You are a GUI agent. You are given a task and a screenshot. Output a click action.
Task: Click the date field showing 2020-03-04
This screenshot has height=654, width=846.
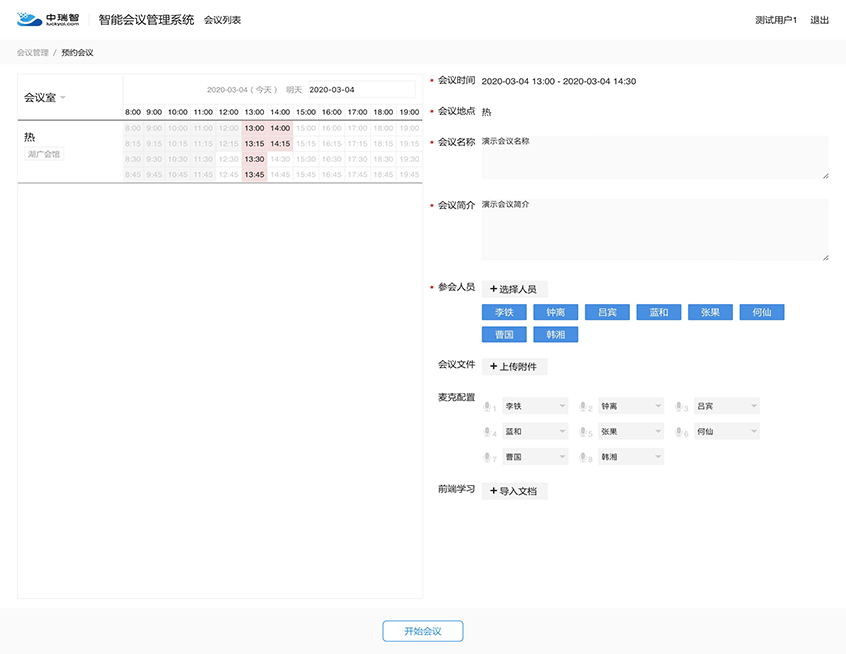pos(360,90)
